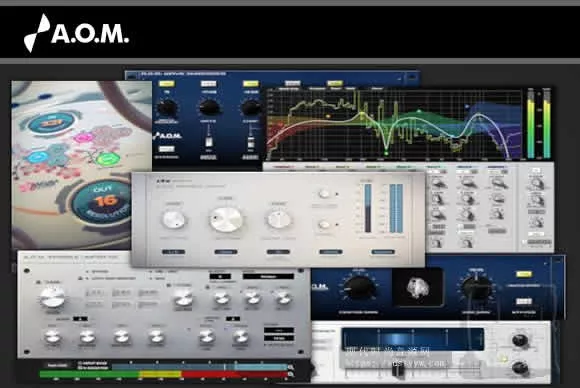Toggle the second white button on the top blue plugin

[208, 84]
